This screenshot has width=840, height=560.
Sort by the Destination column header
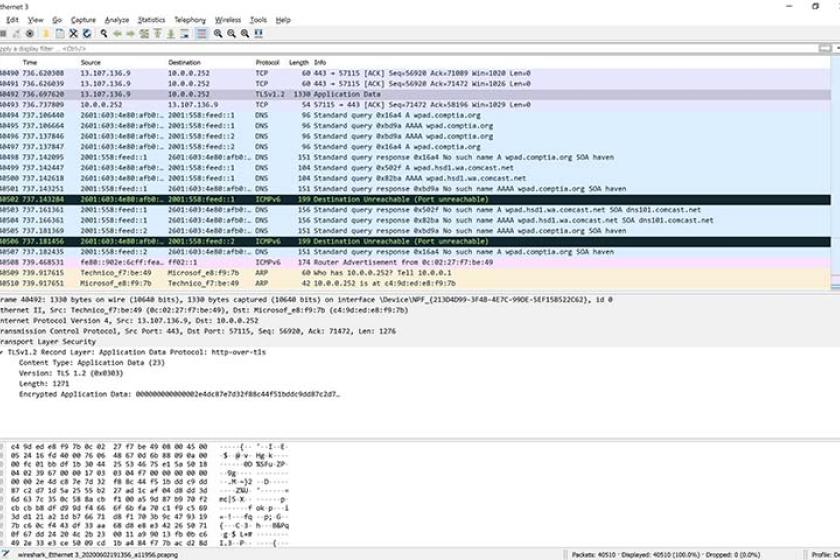click(x=184, y=62)
